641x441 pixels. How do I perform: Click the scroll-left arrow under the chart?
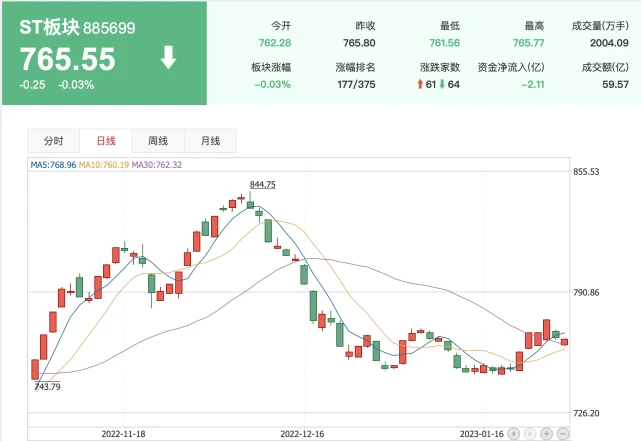514,434
